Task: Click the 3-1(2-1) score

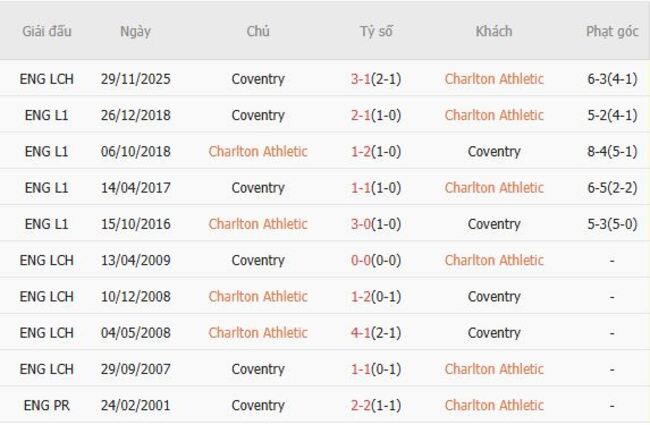Action: tap(376, 79)
